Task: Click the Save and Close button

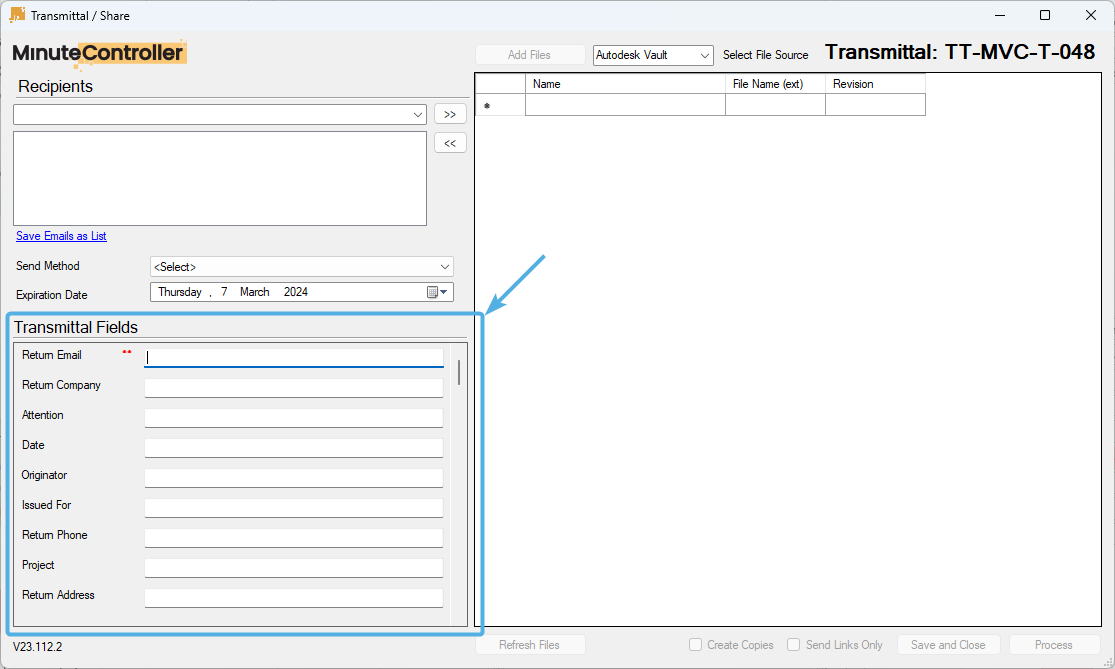Action: (948, 644)
